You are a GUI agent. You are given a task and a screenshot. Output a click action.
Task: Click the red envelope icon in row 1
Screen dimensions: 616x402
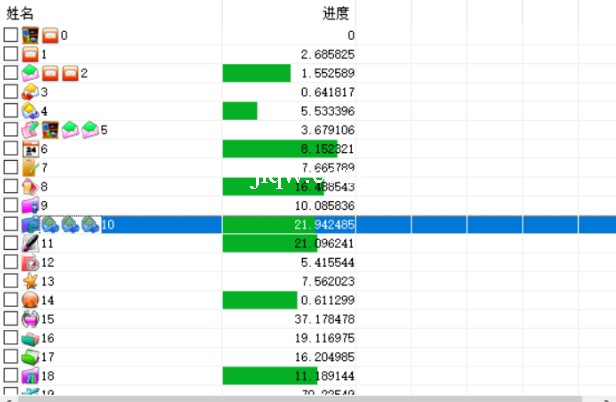(x=30, y=54)
